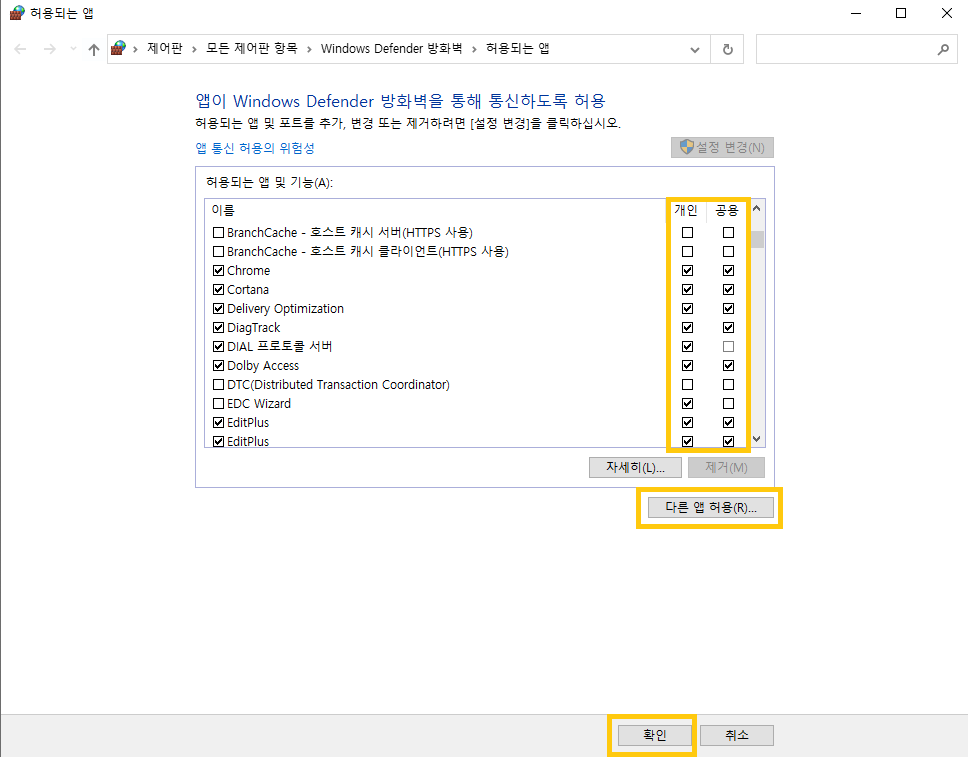Screen dimensions: 968x757
Task: Select the Dolby Access row text
Action: (263, 366)
